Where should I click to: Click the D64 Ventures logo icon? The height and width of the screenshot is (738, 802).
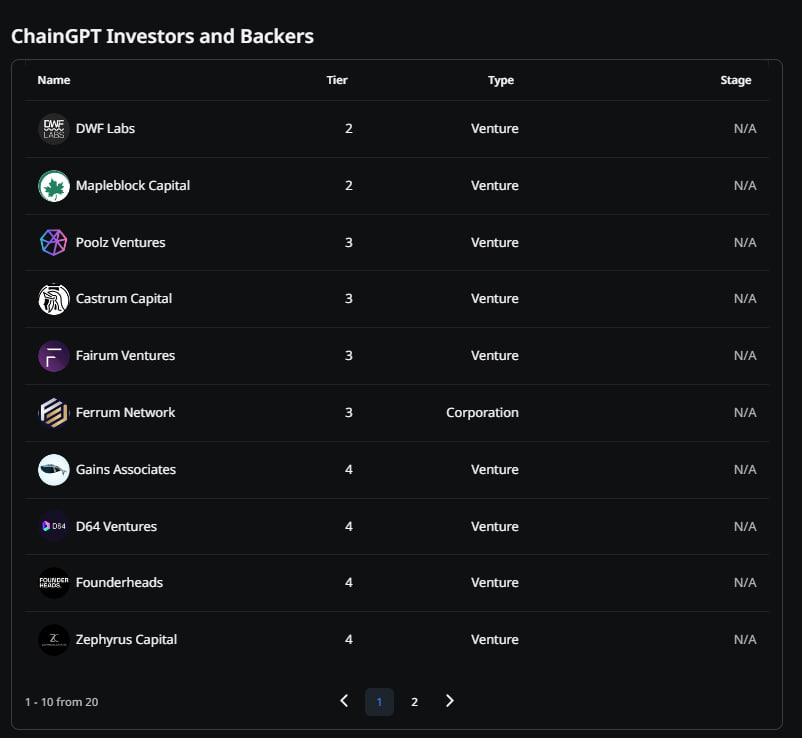coord(54,527)
